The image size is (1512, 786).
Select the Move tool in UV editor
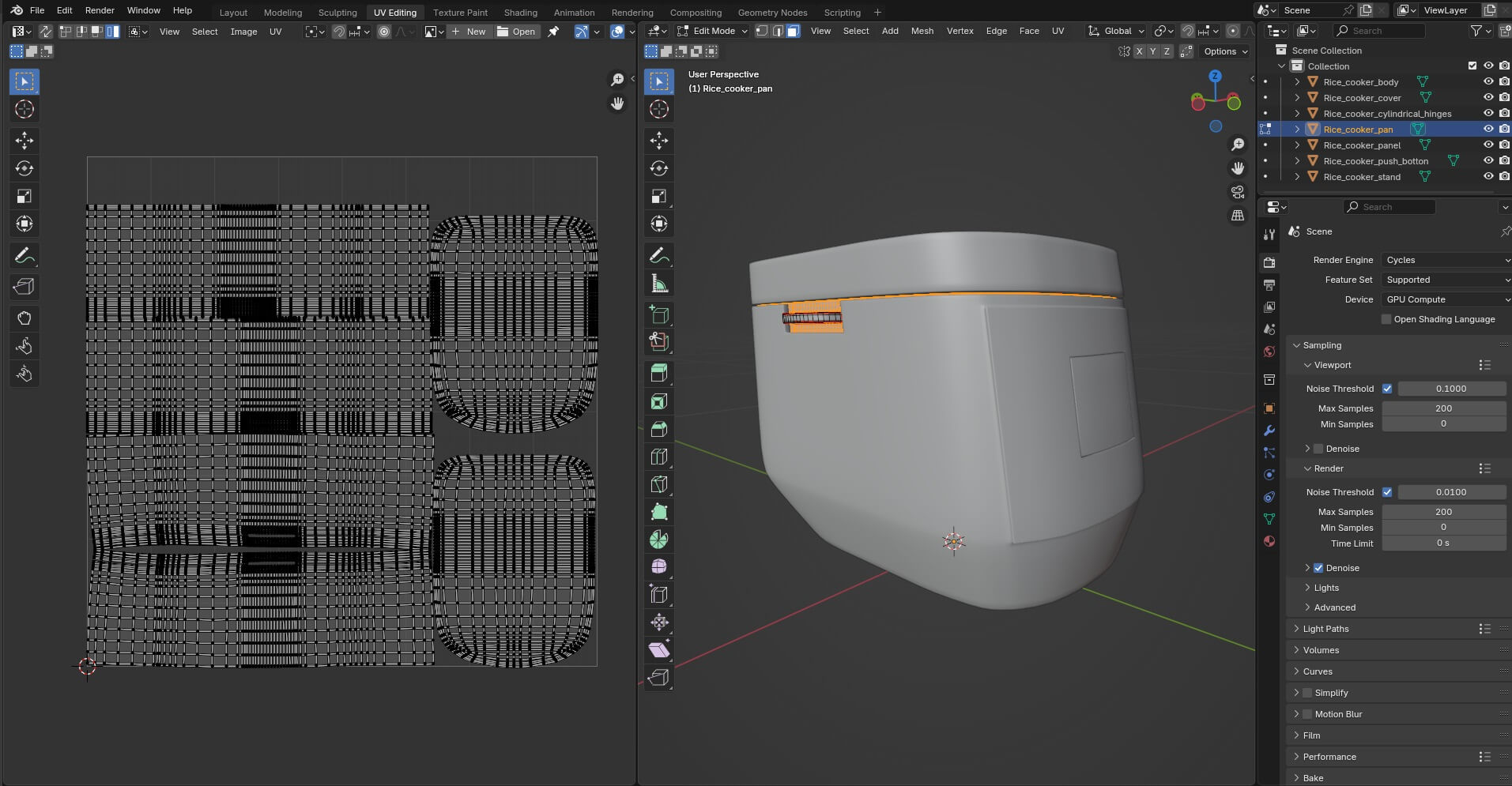point(25,141)
